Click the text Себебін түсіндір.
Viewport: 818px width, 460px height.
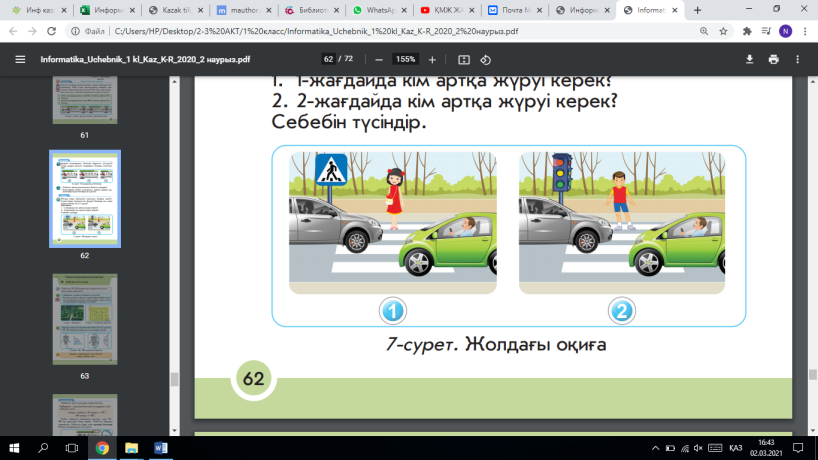(349, 123)
